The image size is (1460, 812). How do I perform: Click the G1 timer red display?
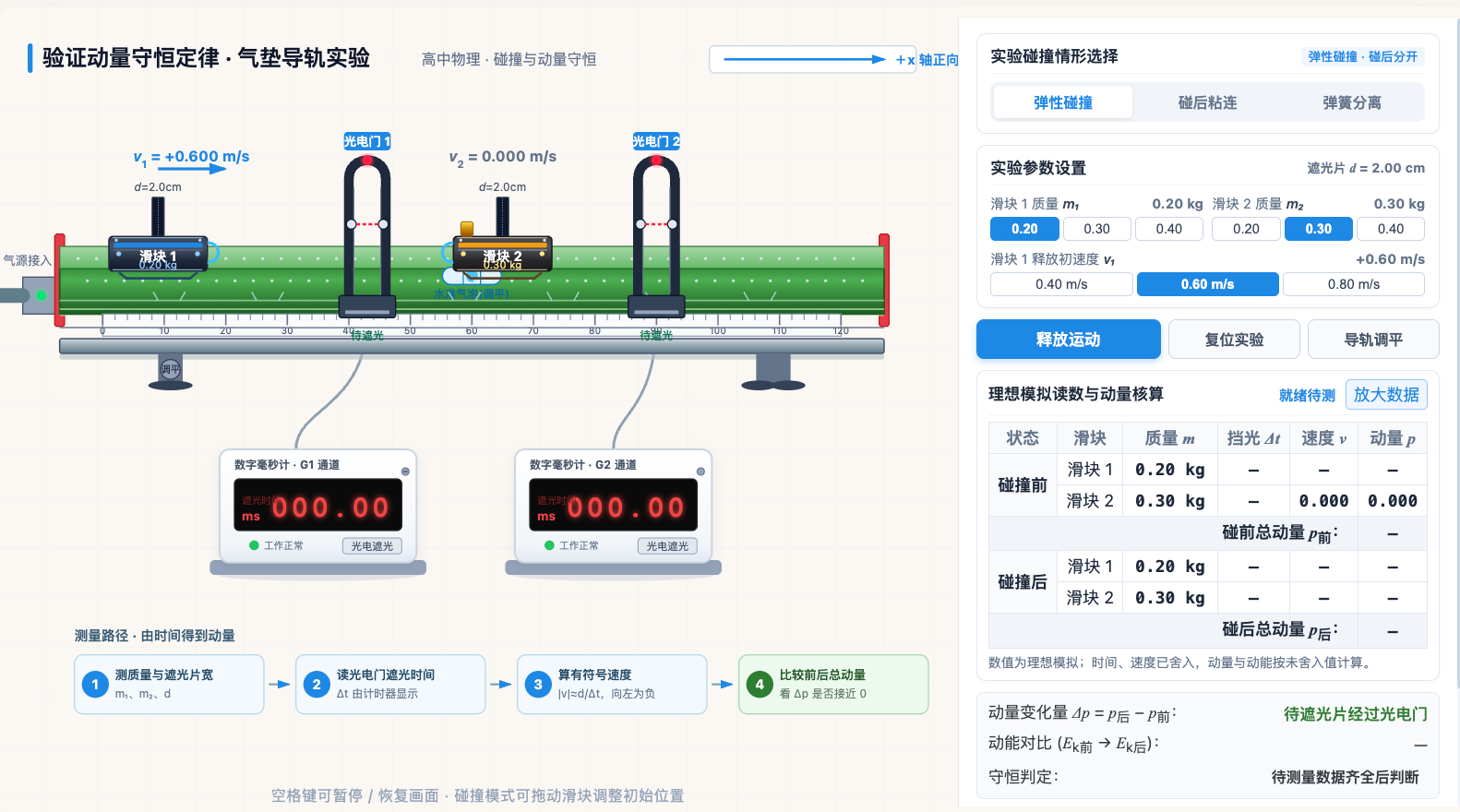[x=317, y=505]
